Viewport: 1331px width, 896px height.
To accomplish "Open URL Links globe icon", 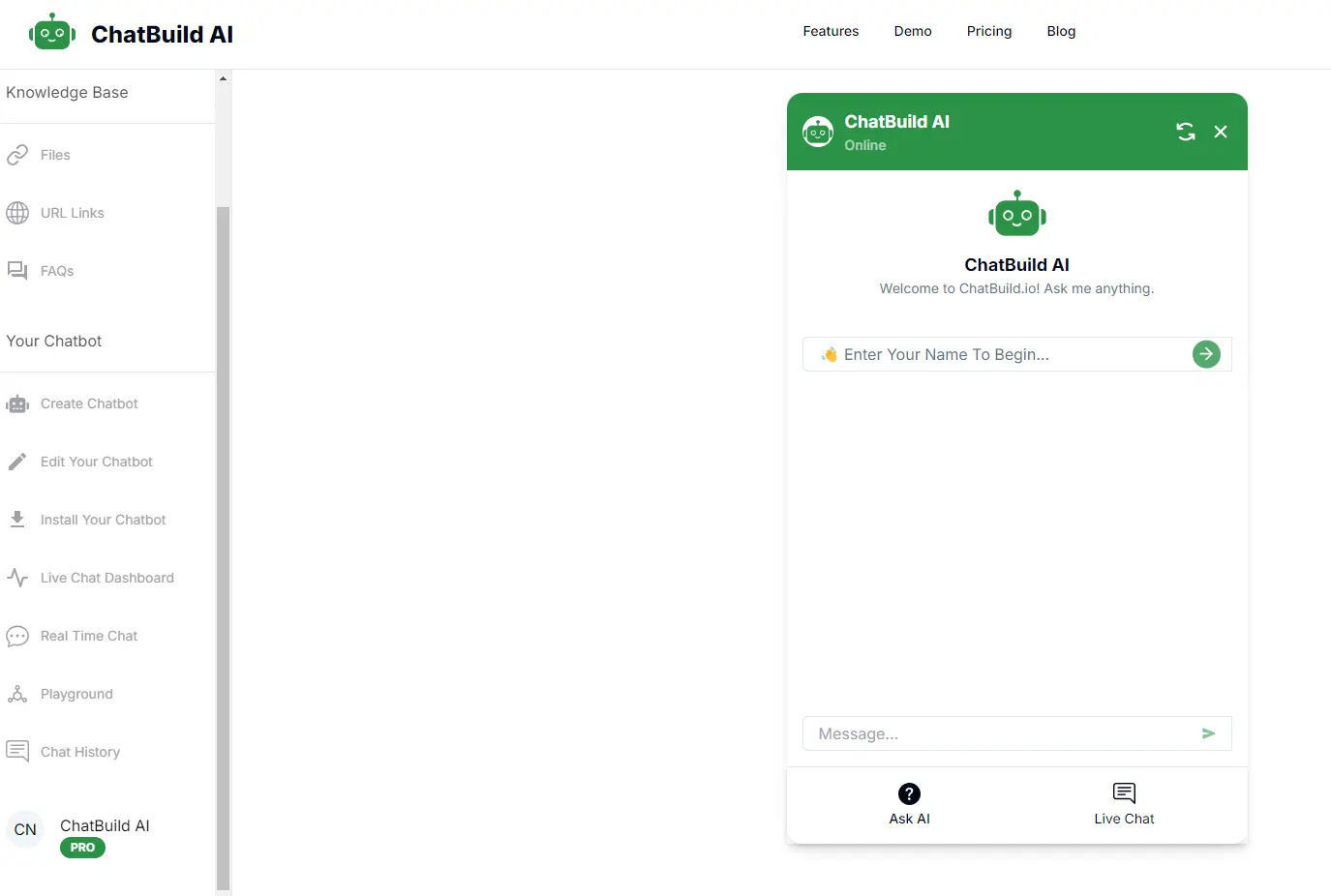I will [17, 213].
